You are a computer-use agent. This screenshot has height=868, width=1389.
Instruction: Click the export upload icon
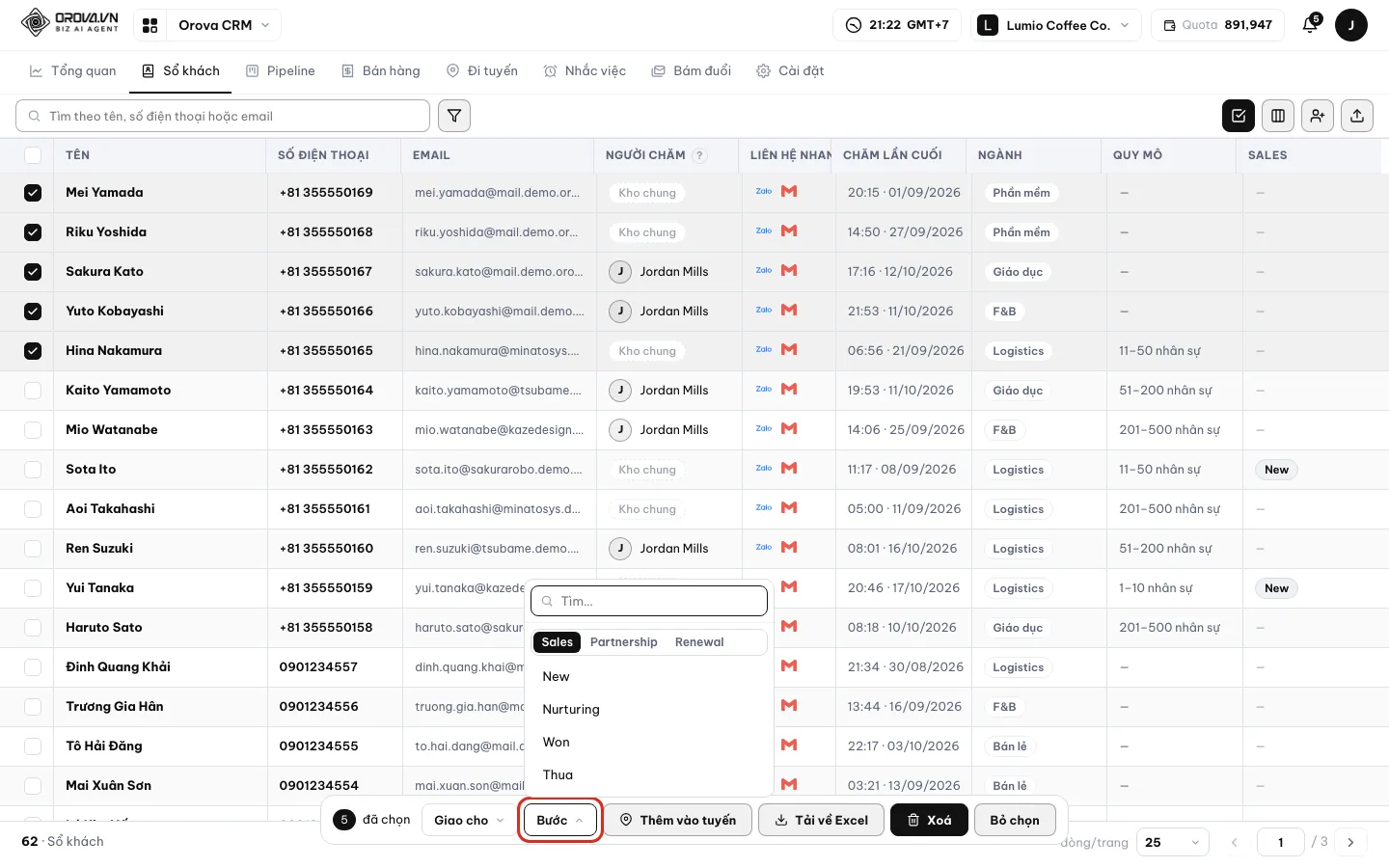pos(1357,116)
